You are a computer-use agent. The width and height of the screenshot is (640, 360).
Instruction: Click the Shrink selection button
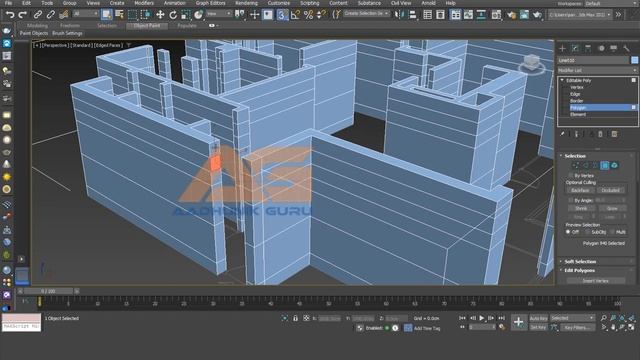pyautogui.click(x=580, y=208)
